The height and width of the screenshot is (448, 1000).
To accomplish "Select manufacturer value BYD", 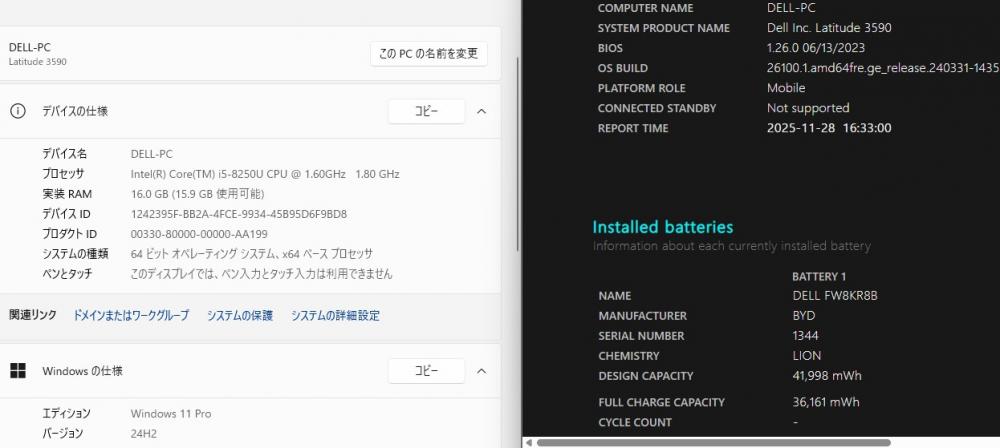I will pos(804,316).
